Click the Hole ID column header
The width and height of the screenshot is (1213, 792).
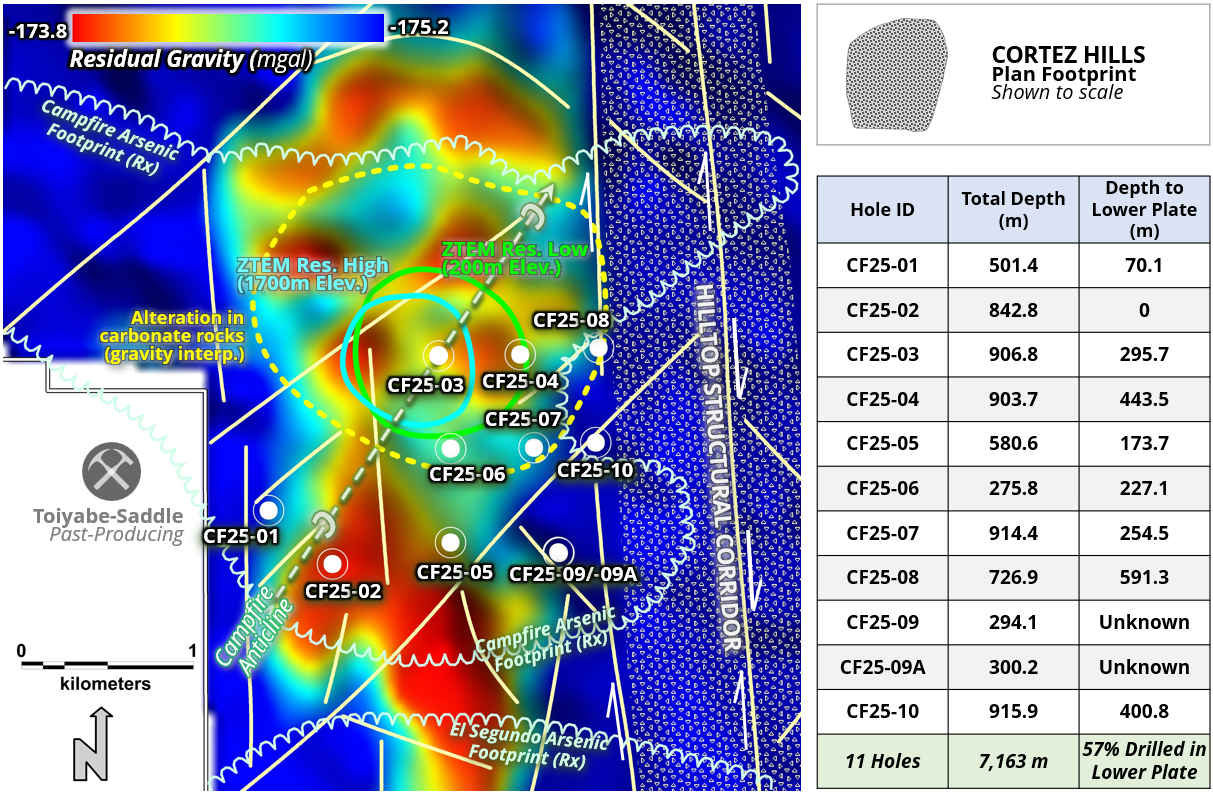(882, 210)
